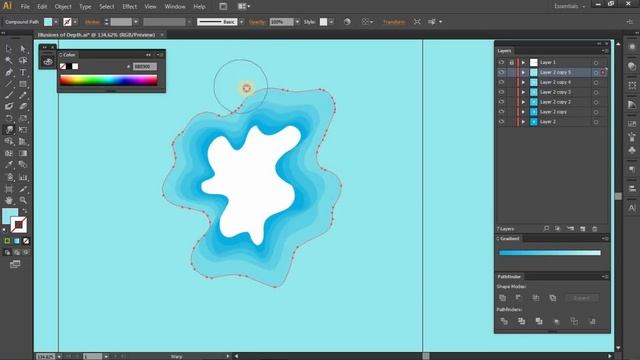Open the Effect menu
Image resolution: width=640 pixels, height=360 pixels.
(129, 7)
